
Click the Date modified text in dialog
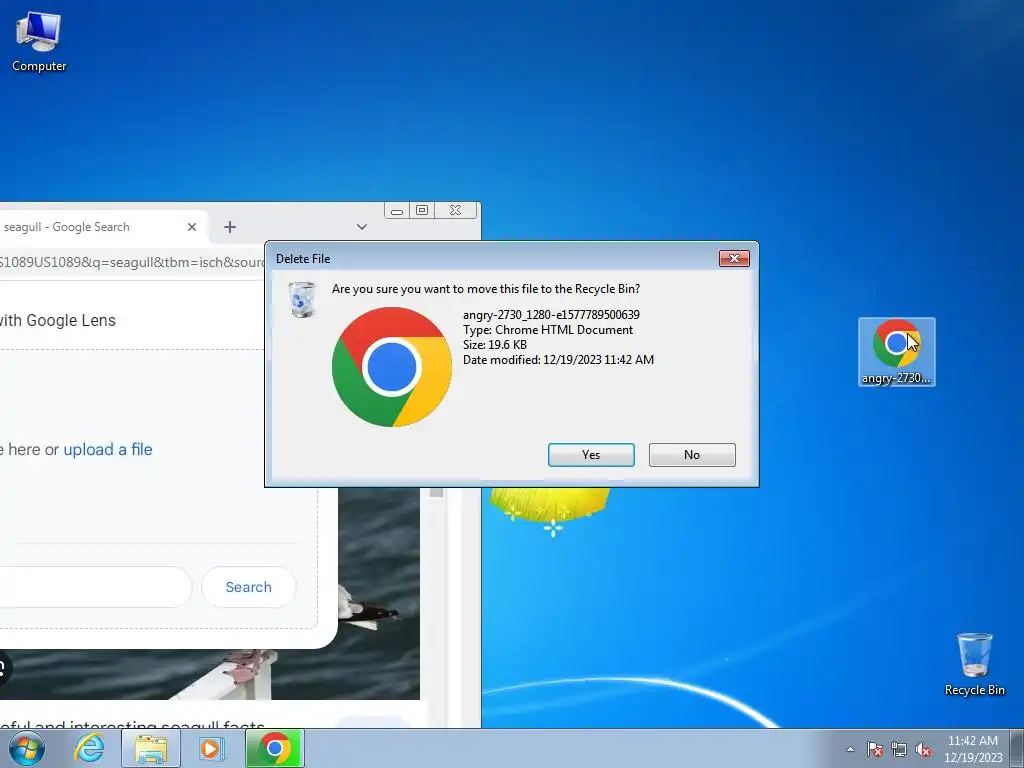point(558,360)
